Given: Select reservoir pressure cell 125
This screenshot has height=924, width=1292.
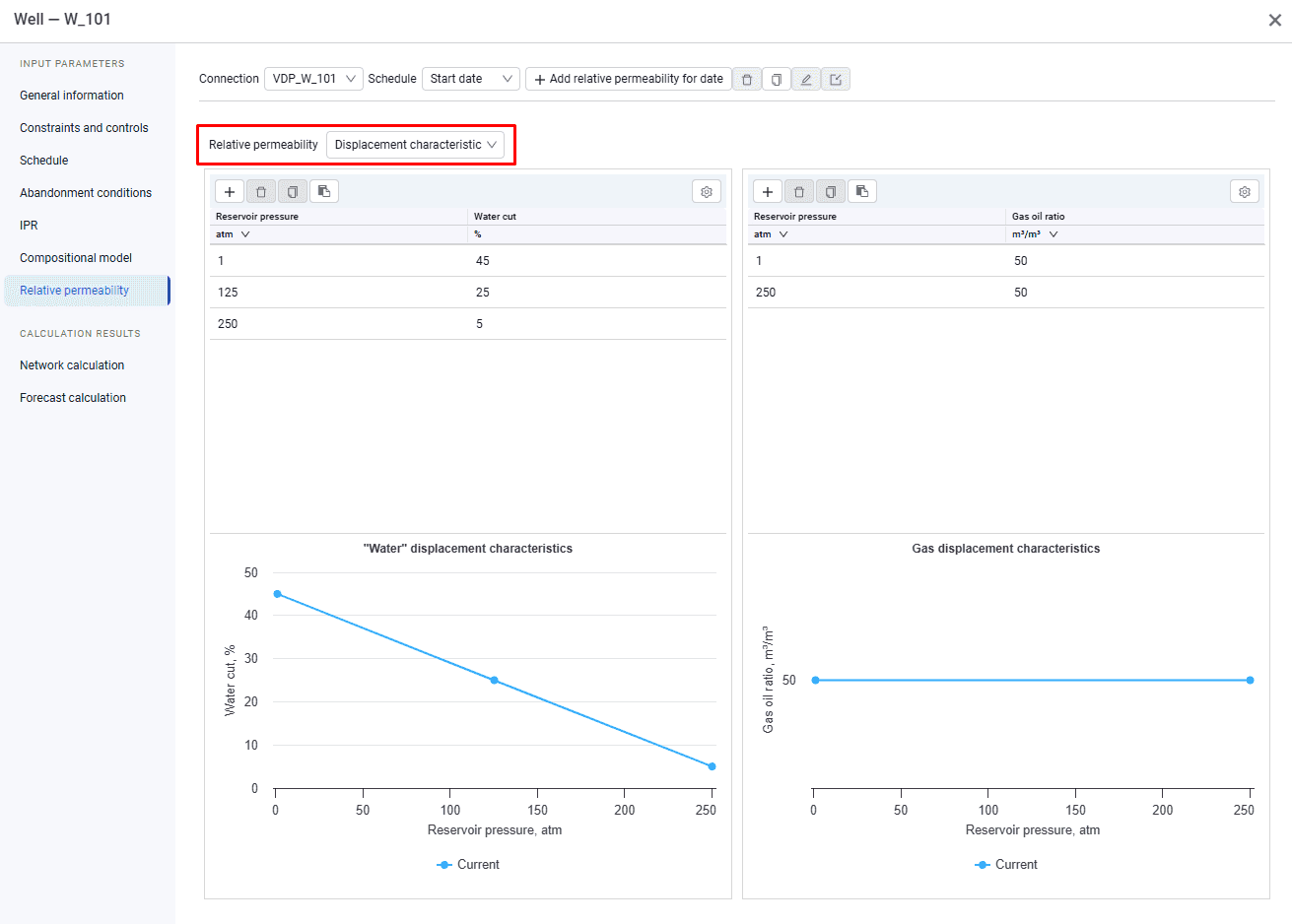Looking at the screenshot, I should click(x=339, y=293).
